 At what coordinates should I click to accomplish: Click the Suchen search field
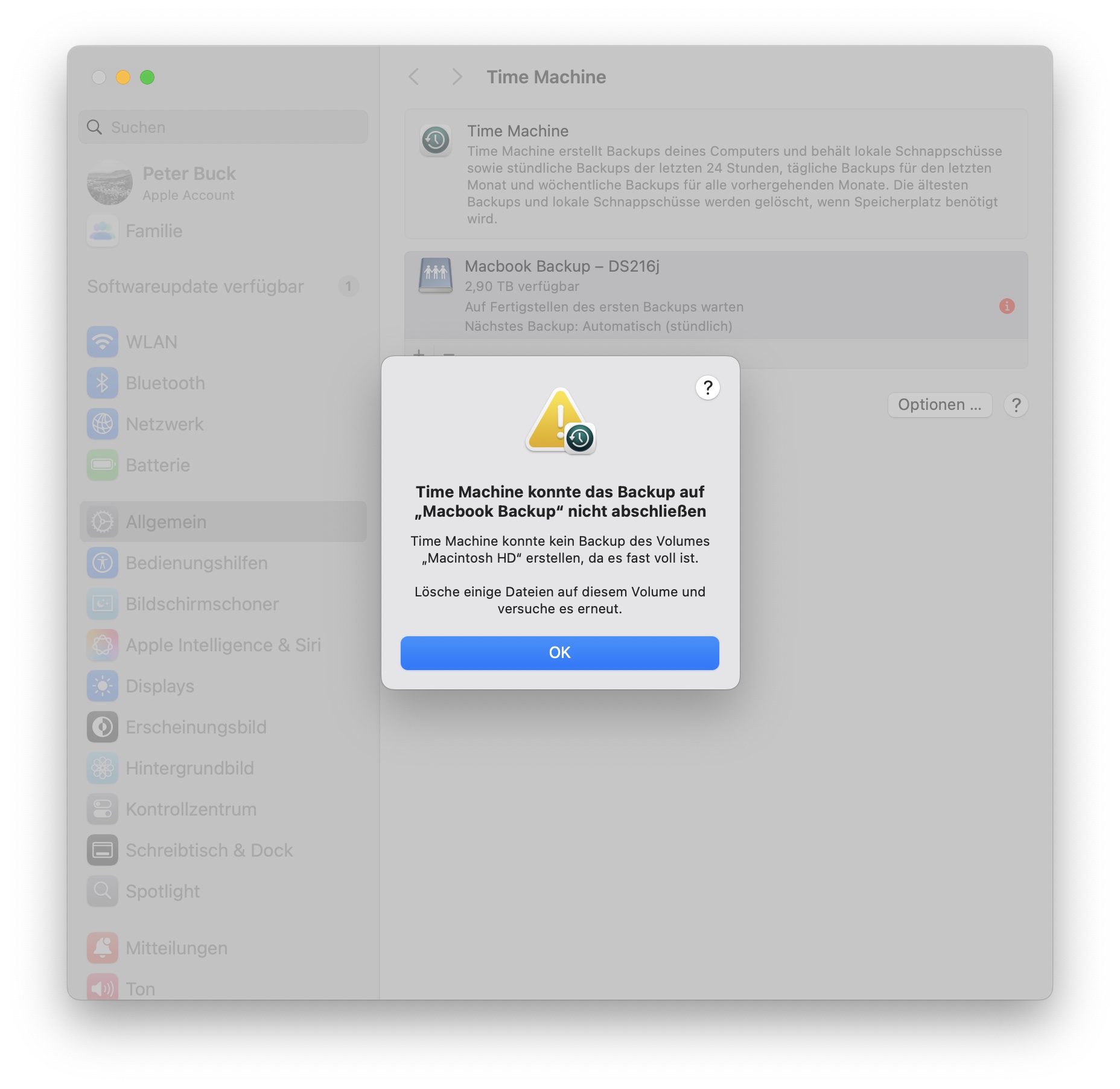[223, 127]
